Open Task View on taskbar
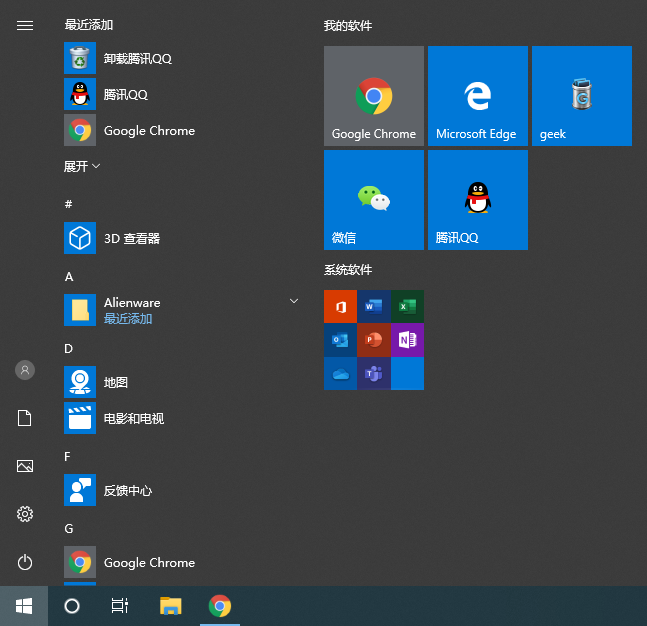Image resolution: width=647 pixels, height=626 pixels. [x=120, y=606]
